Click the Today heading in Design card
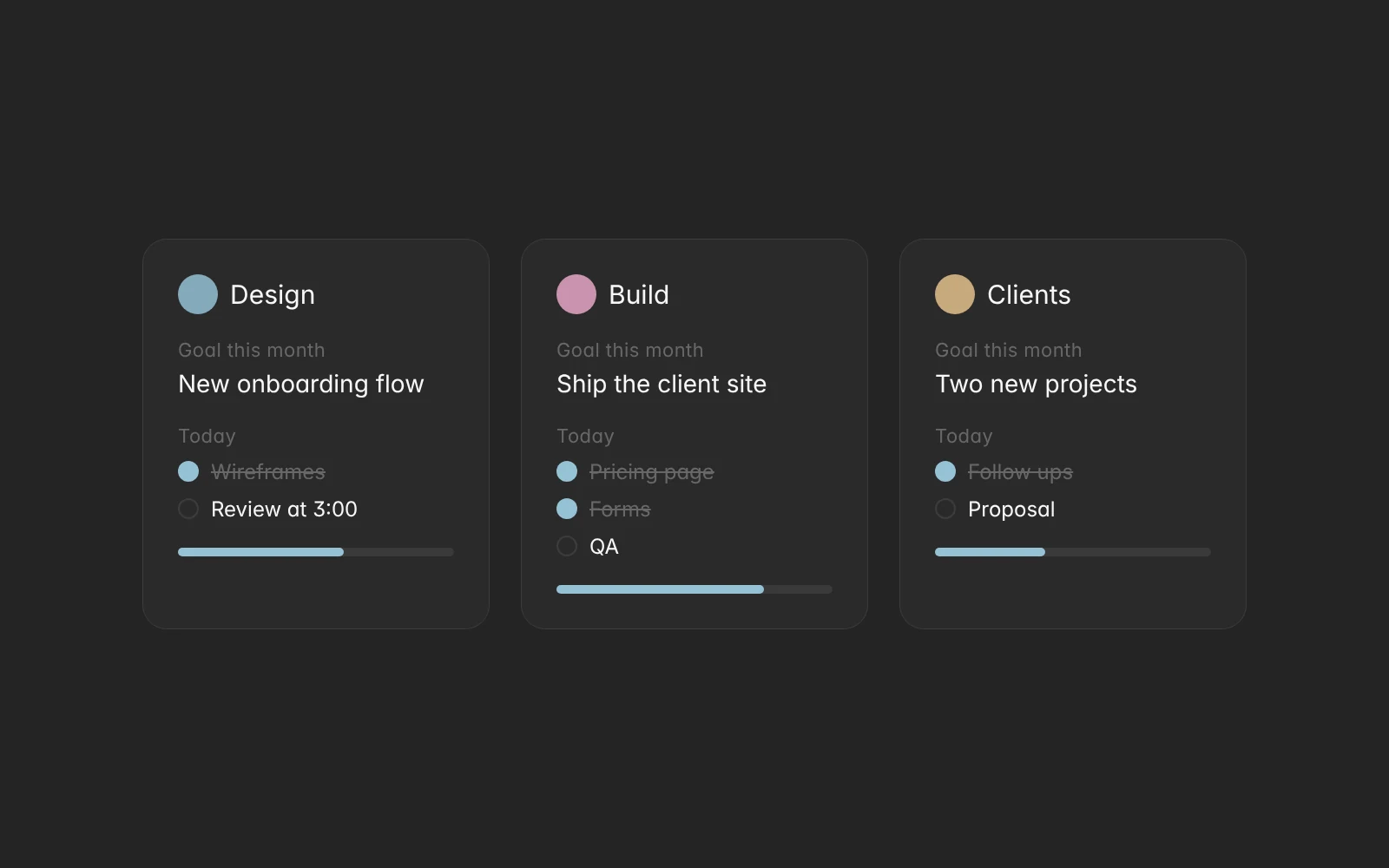Screen dimensions: 1389x868 pyautogui.click(x=207, y=437)
